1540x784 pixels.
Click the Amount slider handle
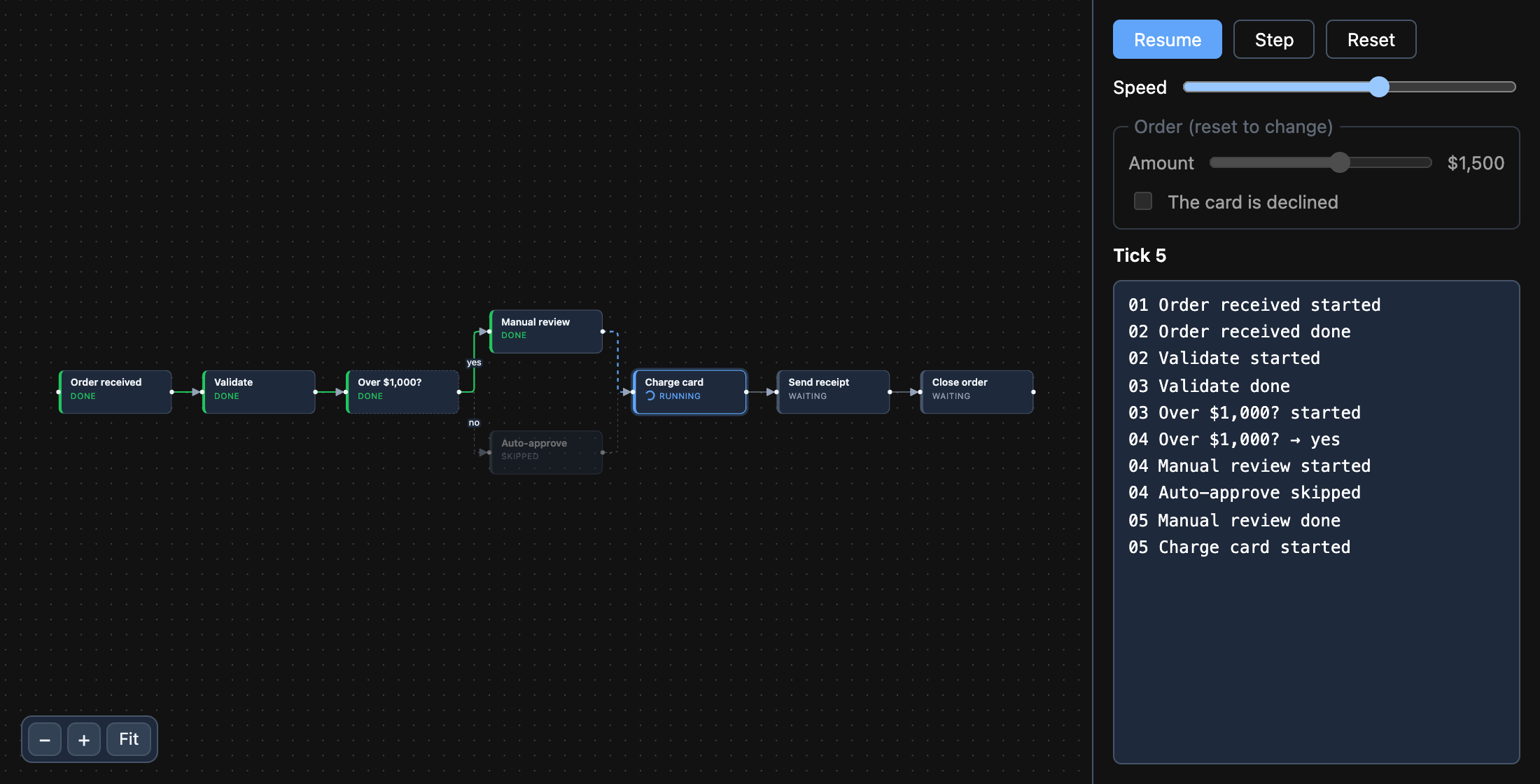pos(1339,162)
